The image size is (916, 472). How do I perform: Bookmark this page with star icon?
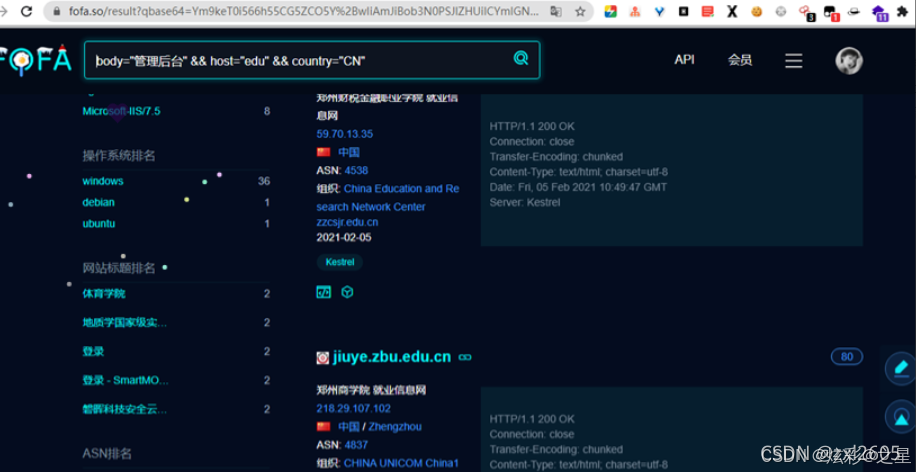point(580,12)
